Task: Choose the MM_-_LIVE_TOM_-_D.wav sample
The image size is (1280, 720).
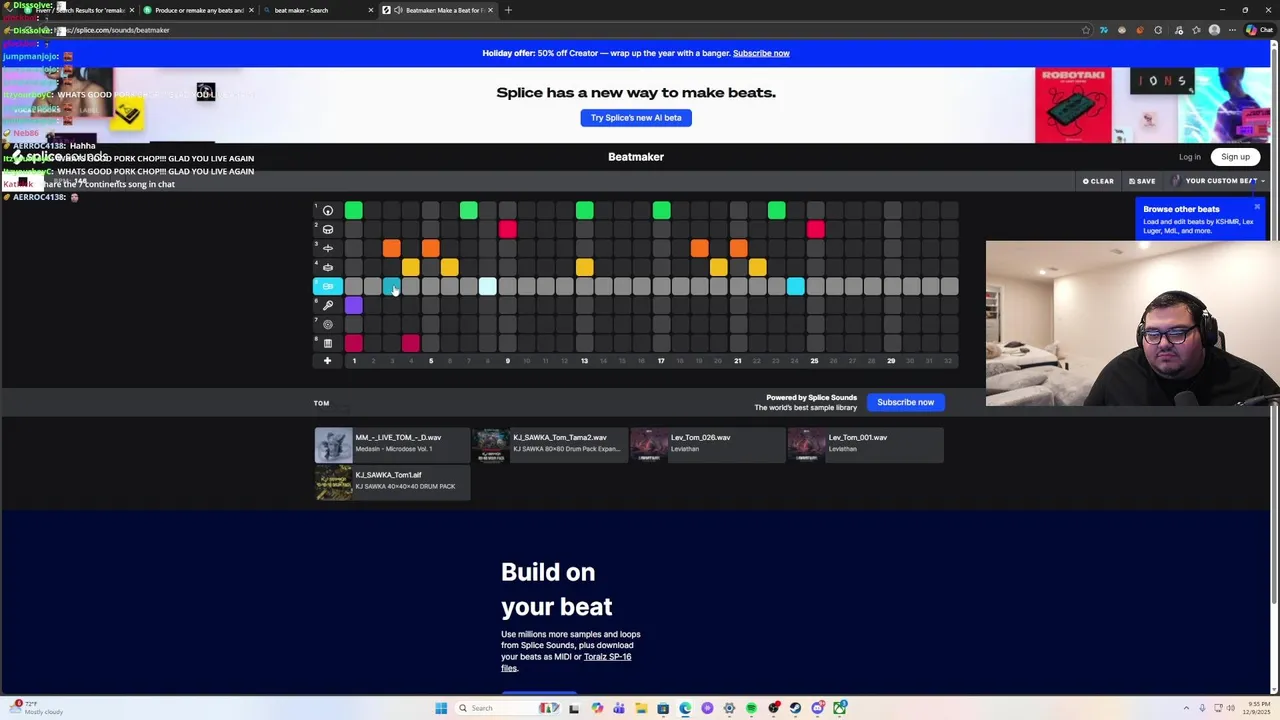Action: point(392,445)
